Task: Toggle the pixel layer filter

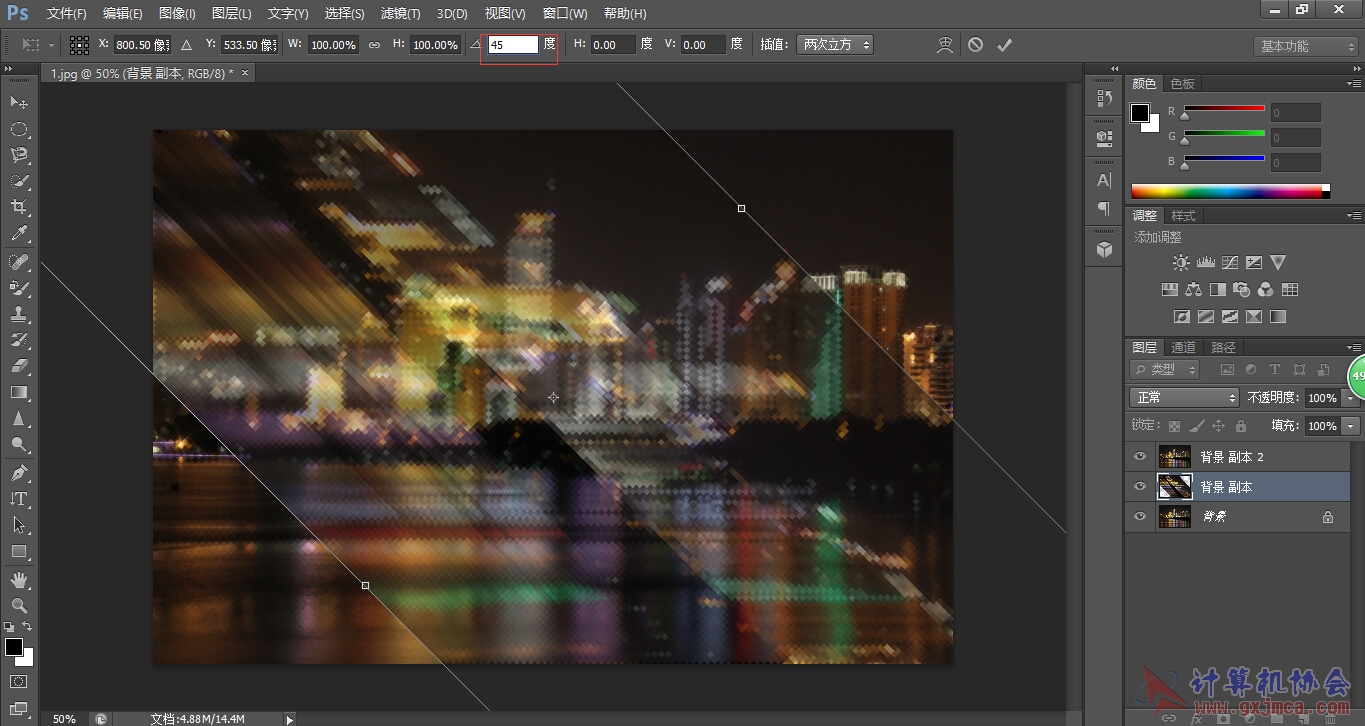Action: point(1228,370)
